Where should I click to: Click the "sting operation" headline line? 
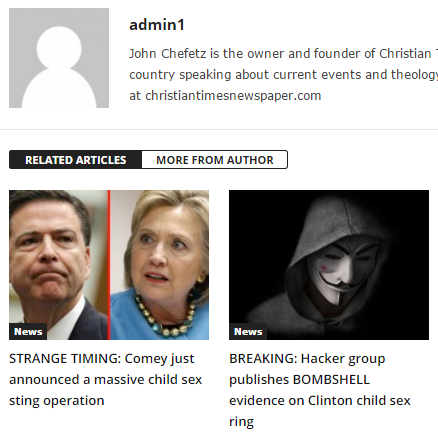(x=57, y=401)
